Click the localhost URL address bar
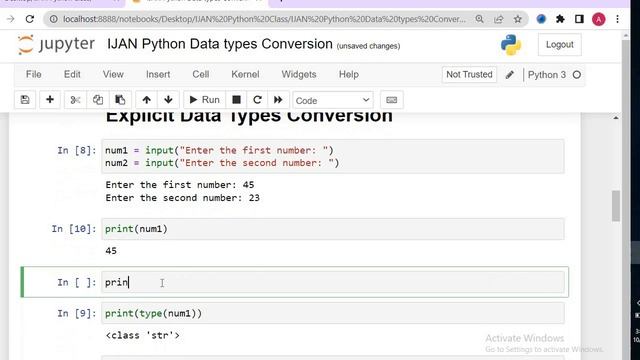640x360 pixels. [x=264, y=19]
